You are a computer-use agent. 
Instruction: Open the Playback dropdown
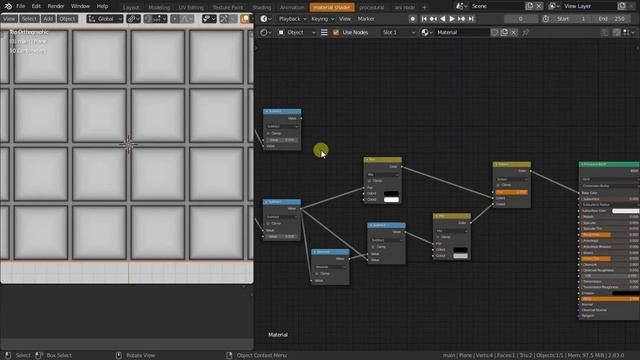tap(292, 19)
